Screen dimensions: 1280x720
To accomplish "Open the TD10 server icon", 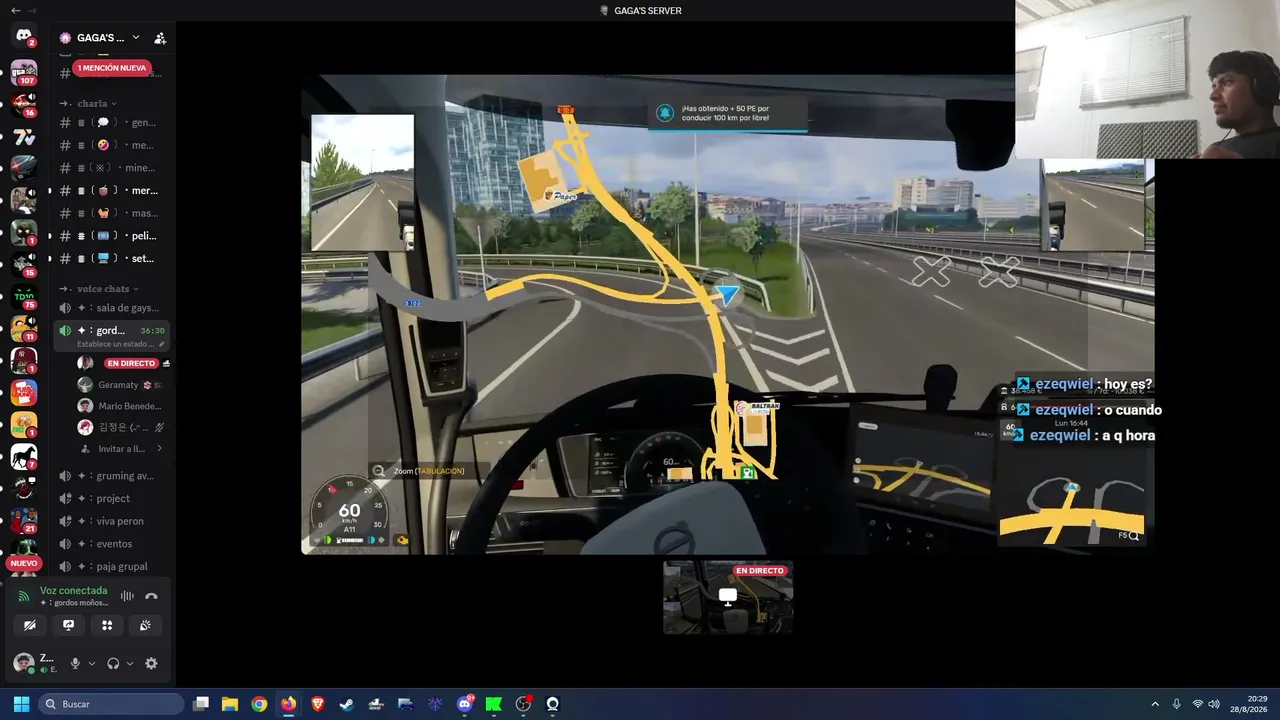I will (24, 296).
